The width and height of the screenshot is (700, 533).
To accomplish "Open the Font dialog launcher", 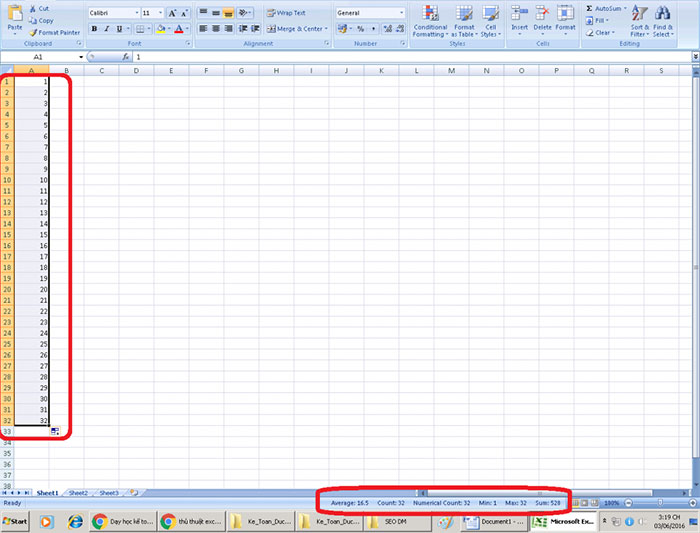I will pyautogui.click(x=188, y=43).
